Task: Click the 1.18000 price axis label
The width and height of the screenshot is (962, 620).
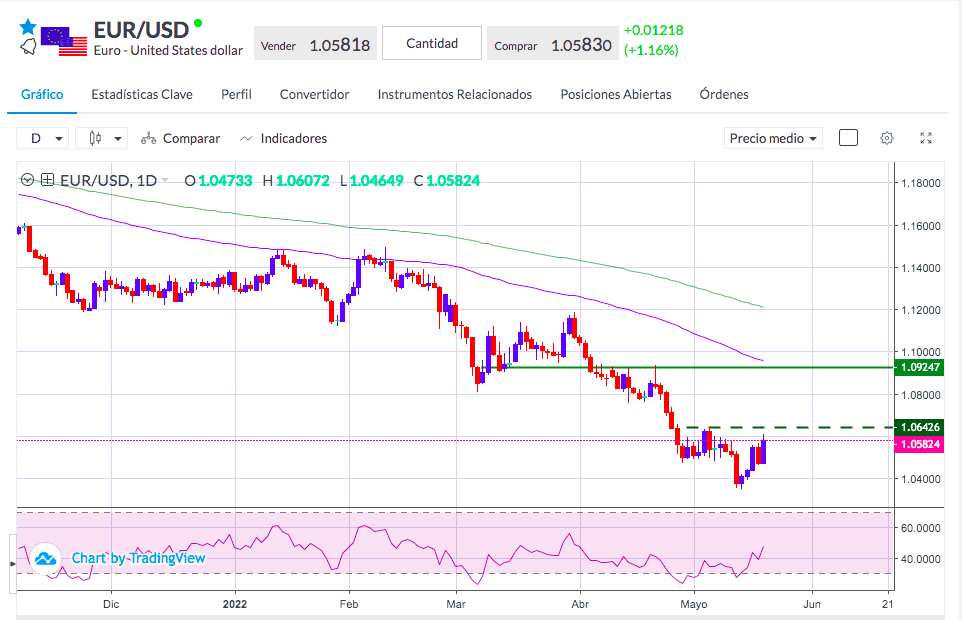Action: tap(920, 183)
